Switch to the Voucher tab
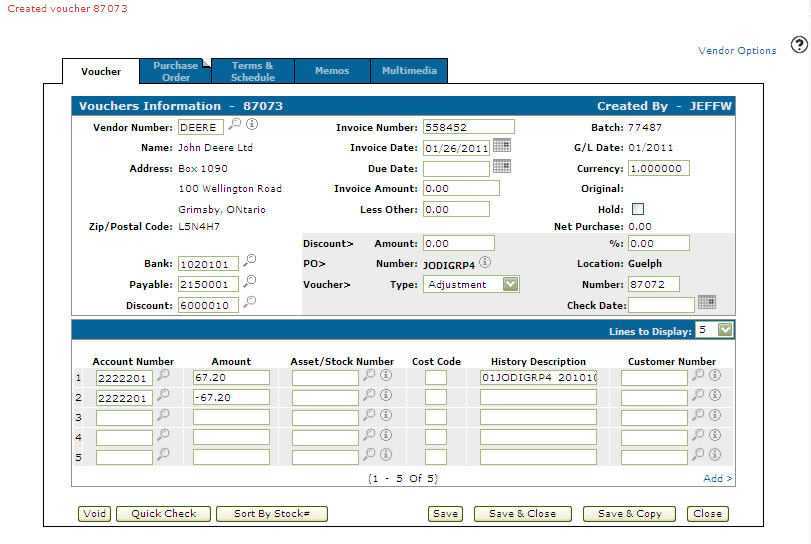The width and height of the screenshot is (811, 544). coord(101,71)
